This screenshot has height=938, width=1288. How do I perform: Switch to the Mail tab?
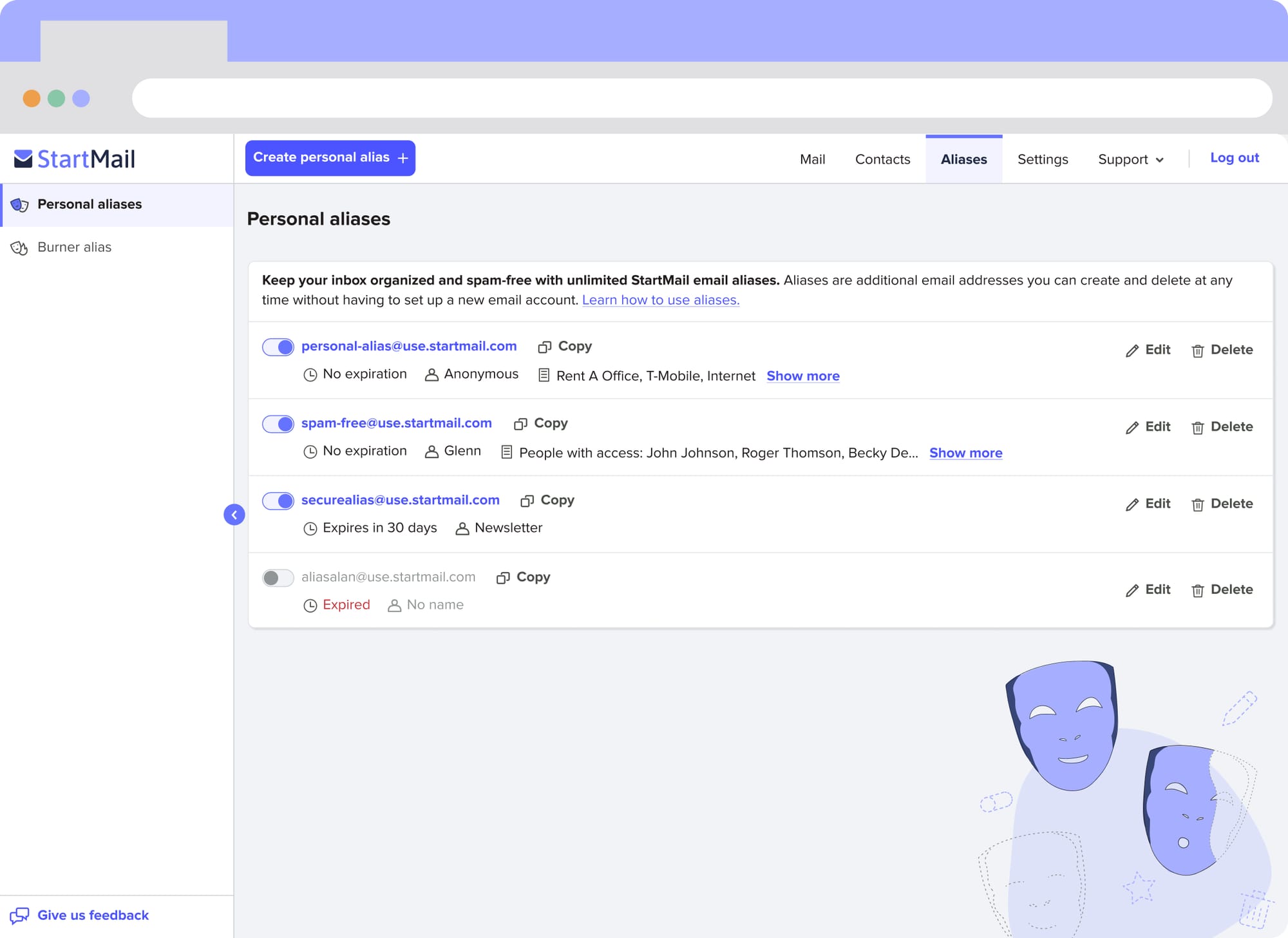click(x=812, y=159)
